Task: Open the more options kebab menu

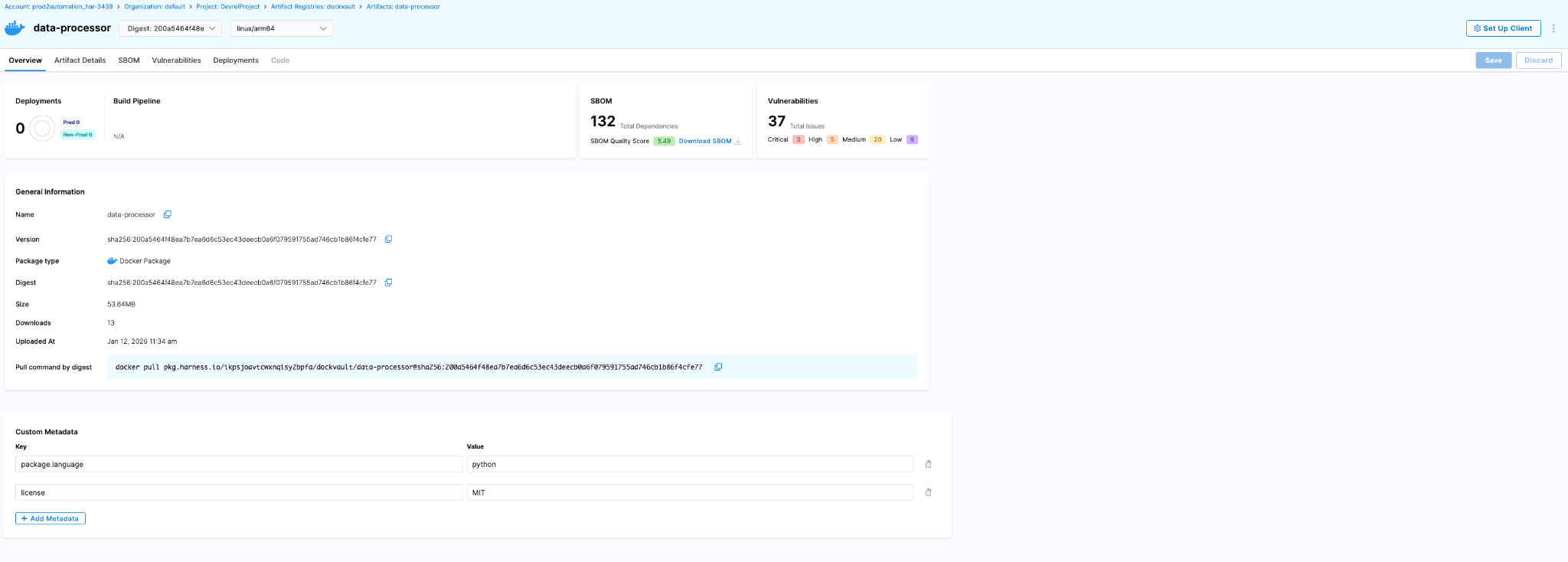Action: pos(1553,28)
